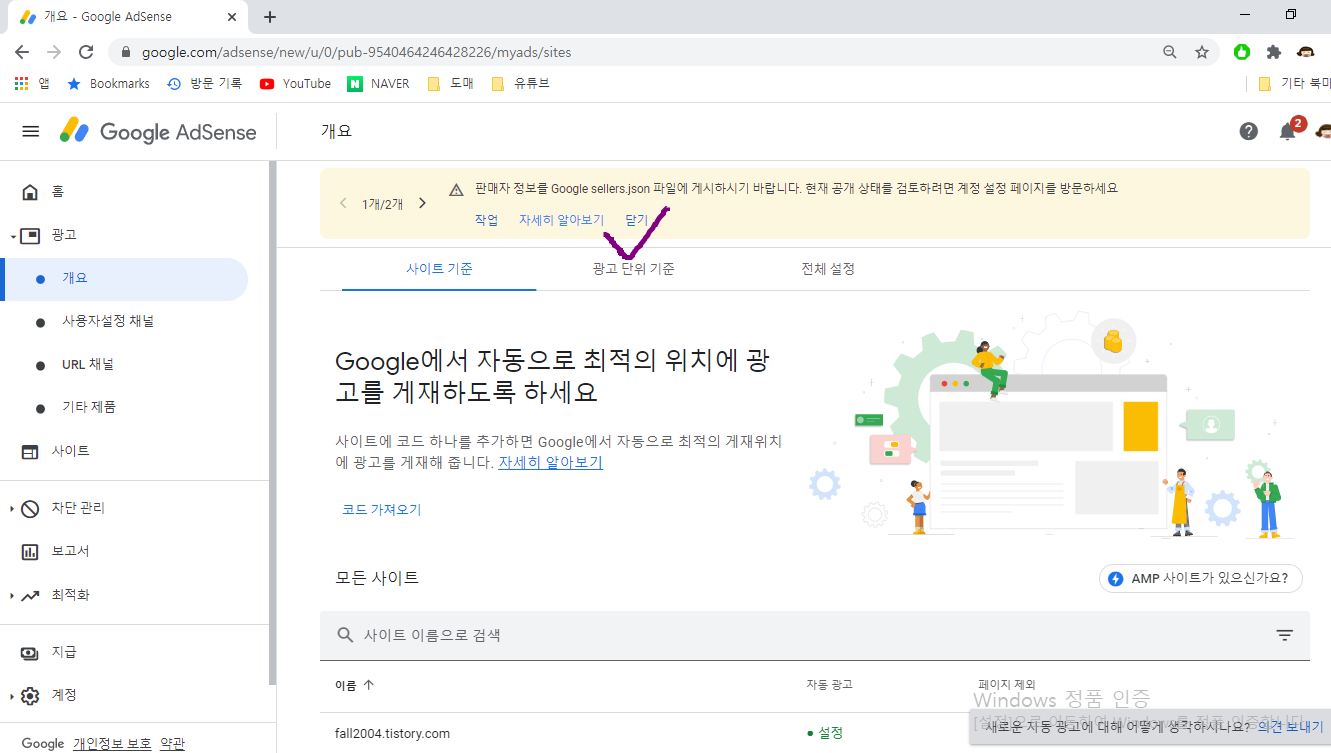1331x753 pixels.
Task: Open the YouTube bookmark
Action: (x=295, y=84)
